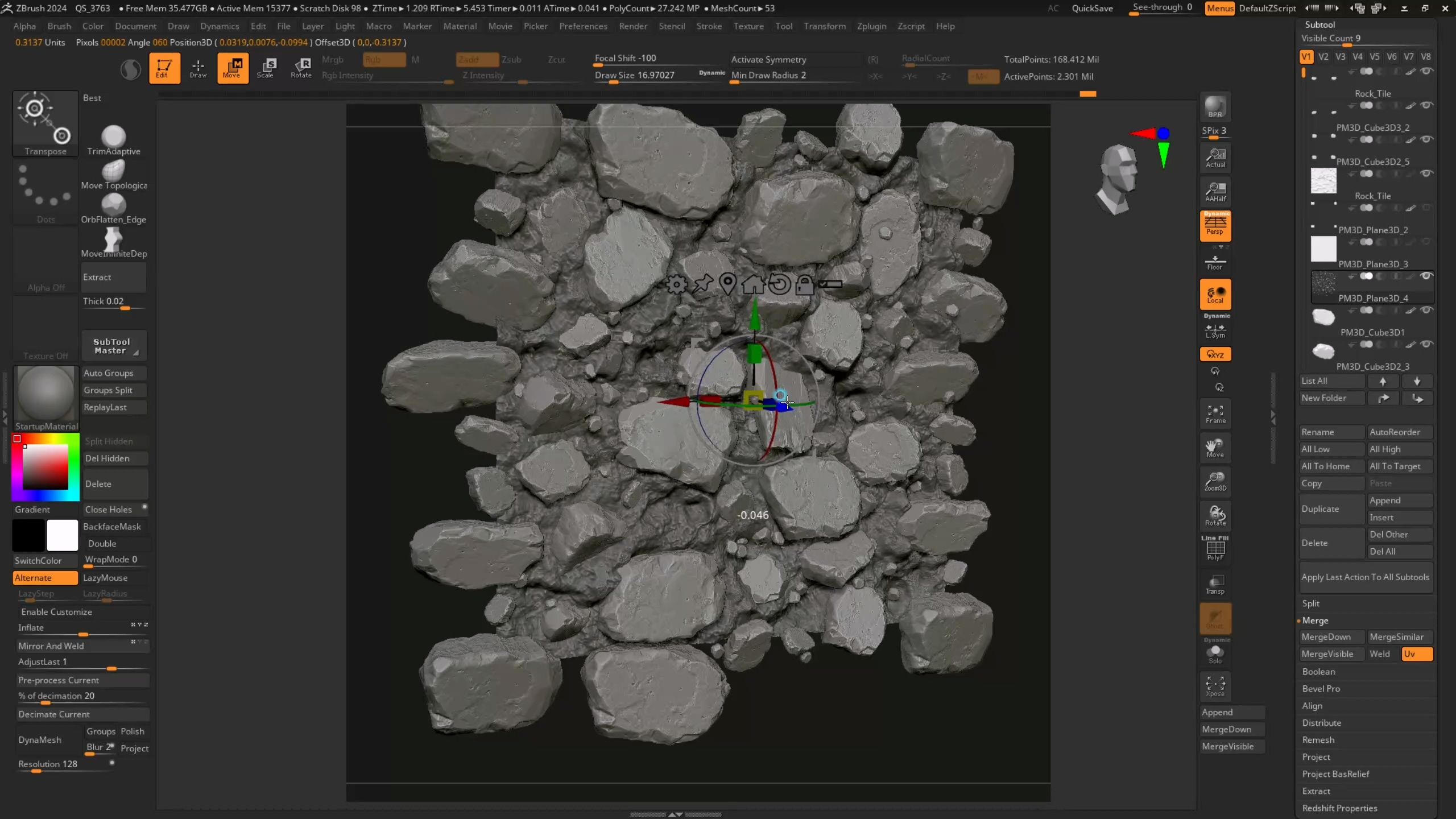
Task: Toggle the Alternate color button
Action: pos(45,577)
